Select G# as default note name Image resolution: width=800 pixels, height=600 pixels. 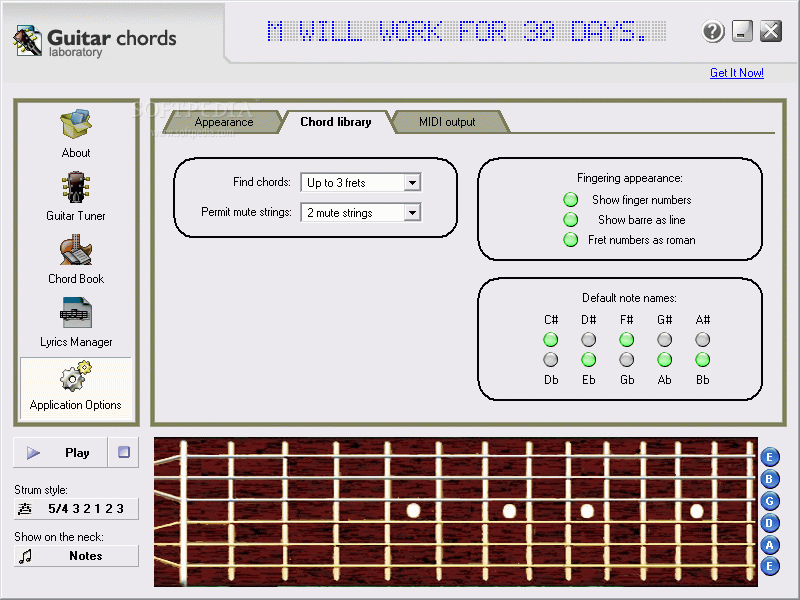point(664,339)
